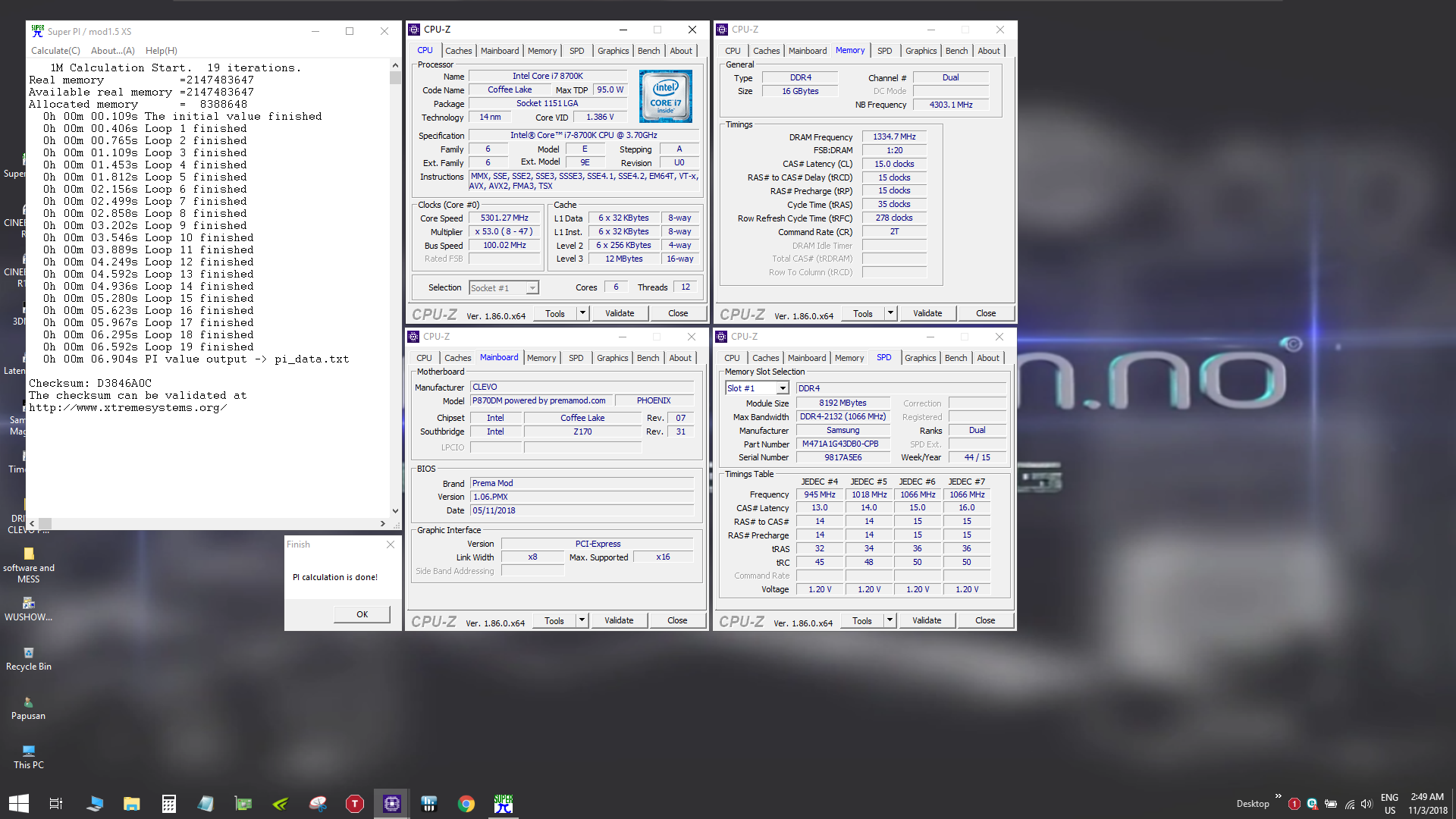Click Validate in the CPU tab window

pyautogui.click(x=620, y=313)
